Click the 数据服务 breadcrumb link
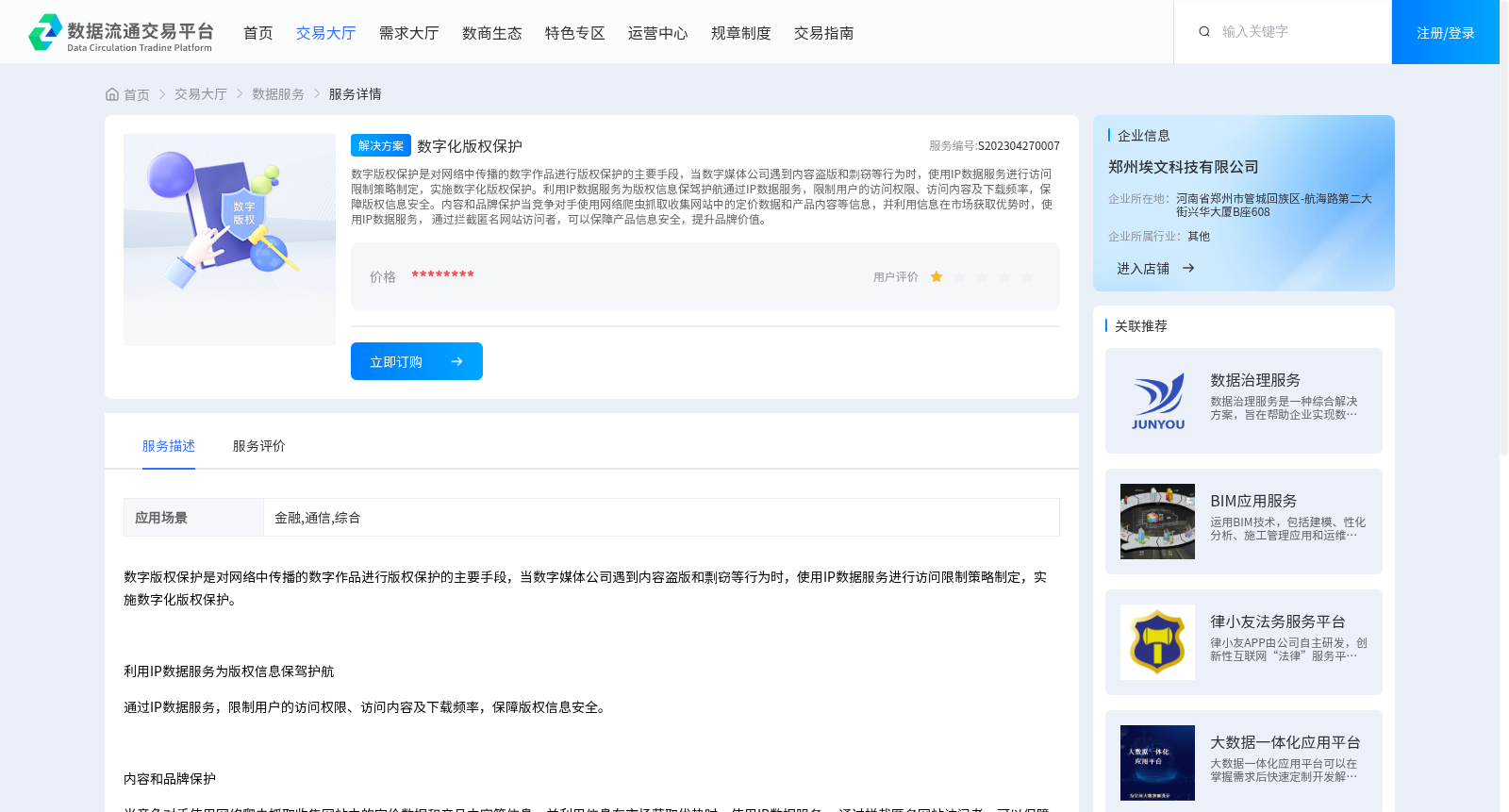This screenshot has width=1509, height=812. [x=278, y=94]
